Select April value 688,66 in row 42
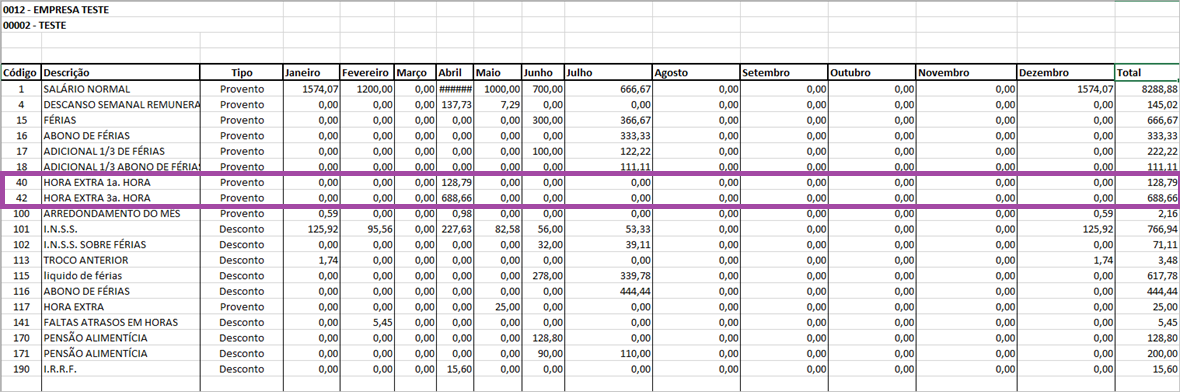The height and width of the screenshot is (392, 1180). pyautogui.click(x=455, y=198)
